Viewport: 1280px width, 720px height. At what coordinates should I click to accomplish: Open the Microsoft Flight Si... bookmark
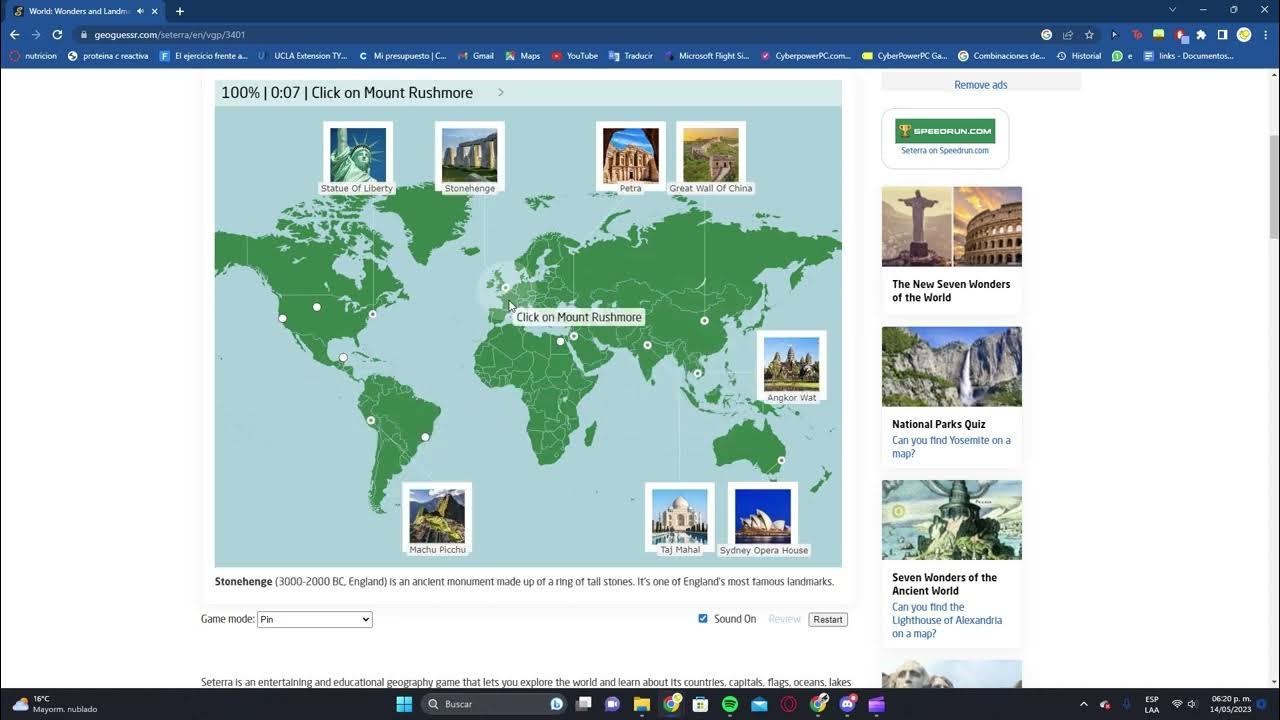[707, 56]
